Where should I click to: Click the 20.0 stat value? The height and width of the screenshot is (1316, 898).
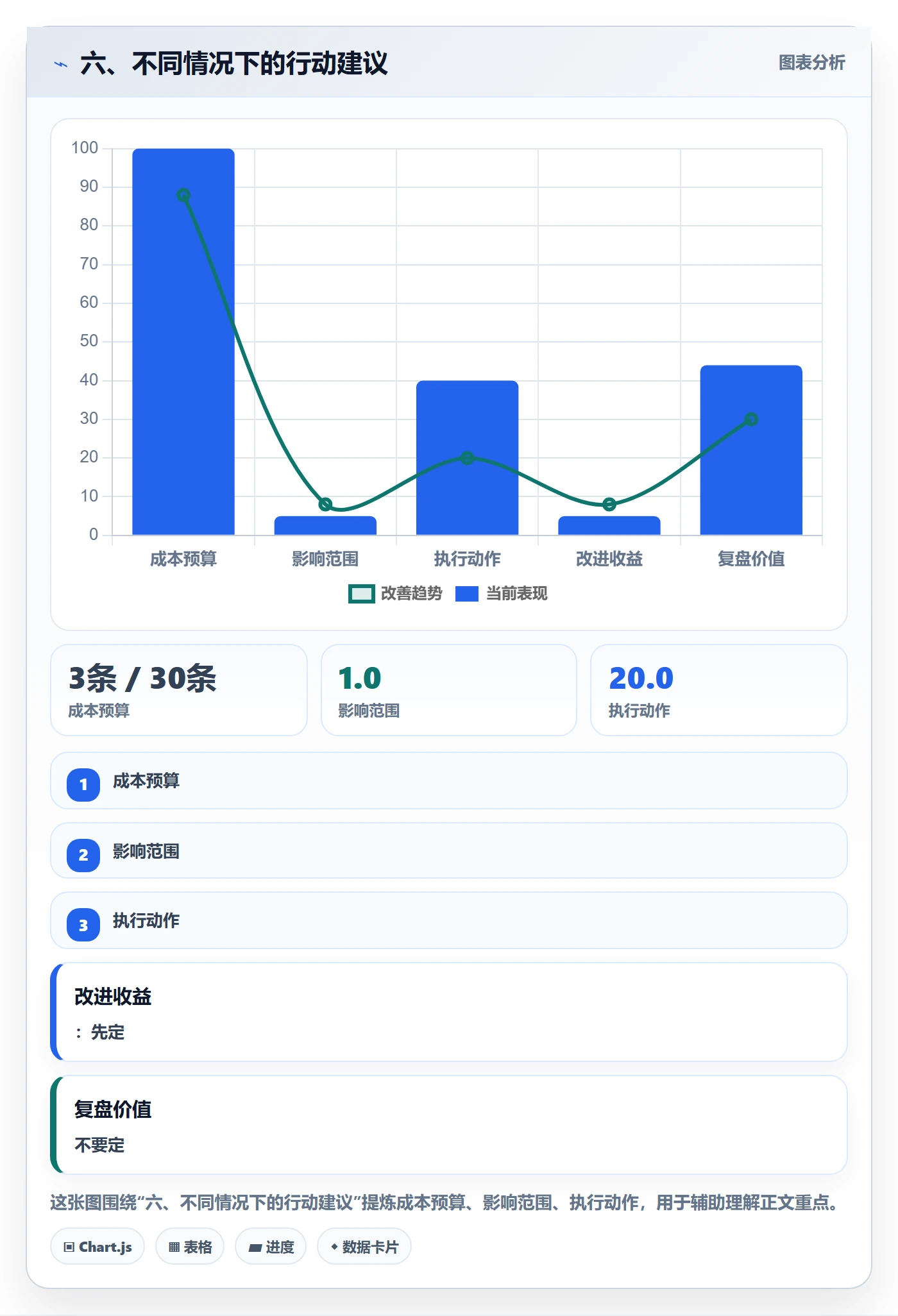[641, 679]
